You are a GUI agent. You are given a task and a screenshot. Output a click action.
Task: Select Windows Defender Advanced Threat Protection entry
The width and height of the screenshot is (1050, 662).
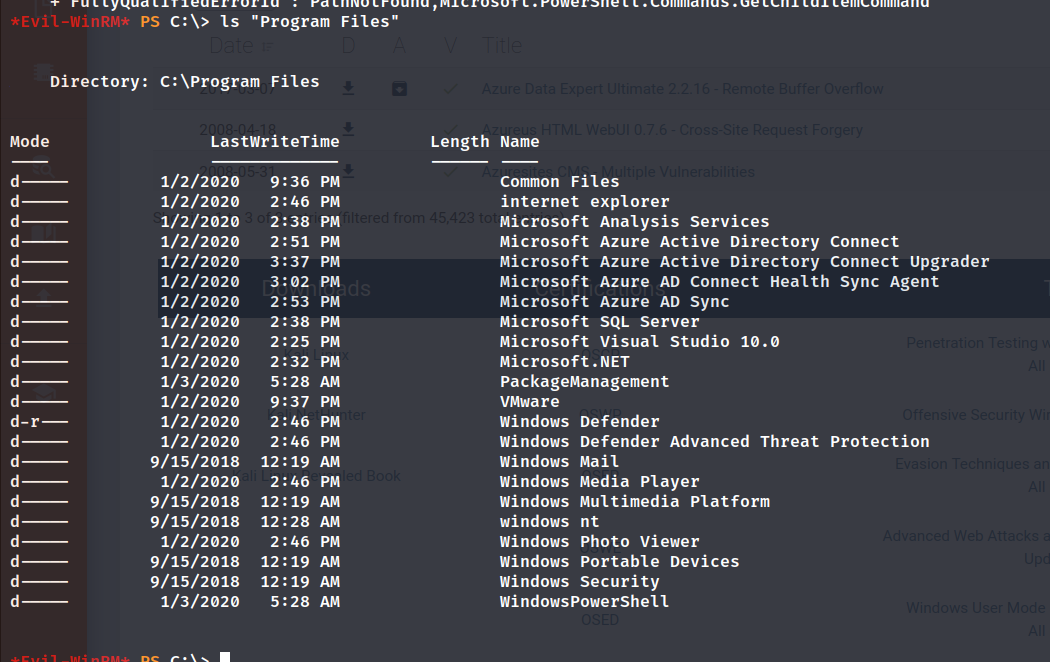715,442
